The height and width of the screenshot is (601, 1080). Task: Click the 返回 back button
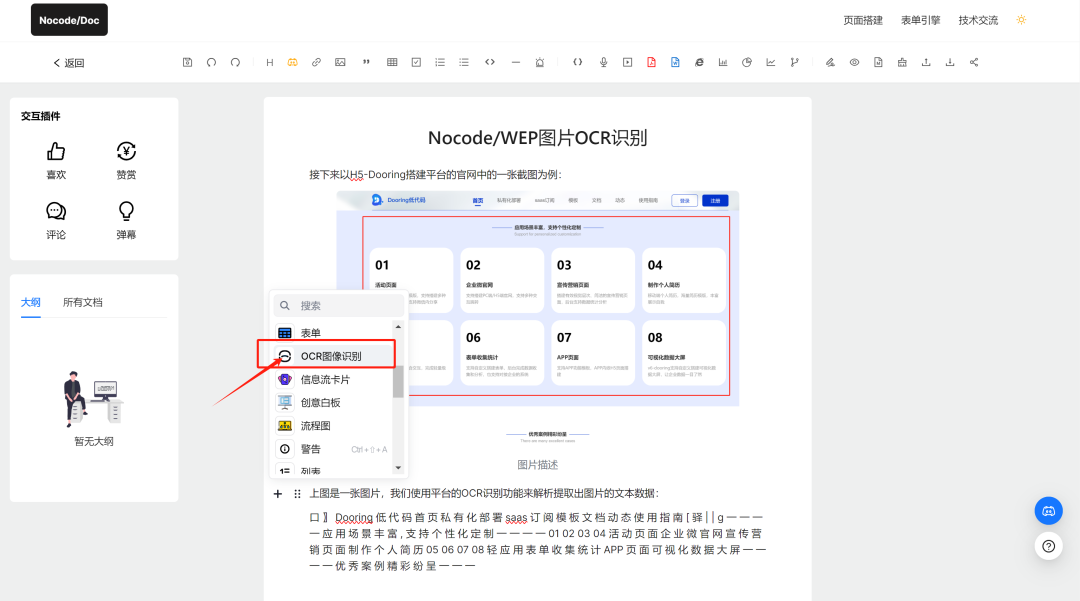(66, 62)
